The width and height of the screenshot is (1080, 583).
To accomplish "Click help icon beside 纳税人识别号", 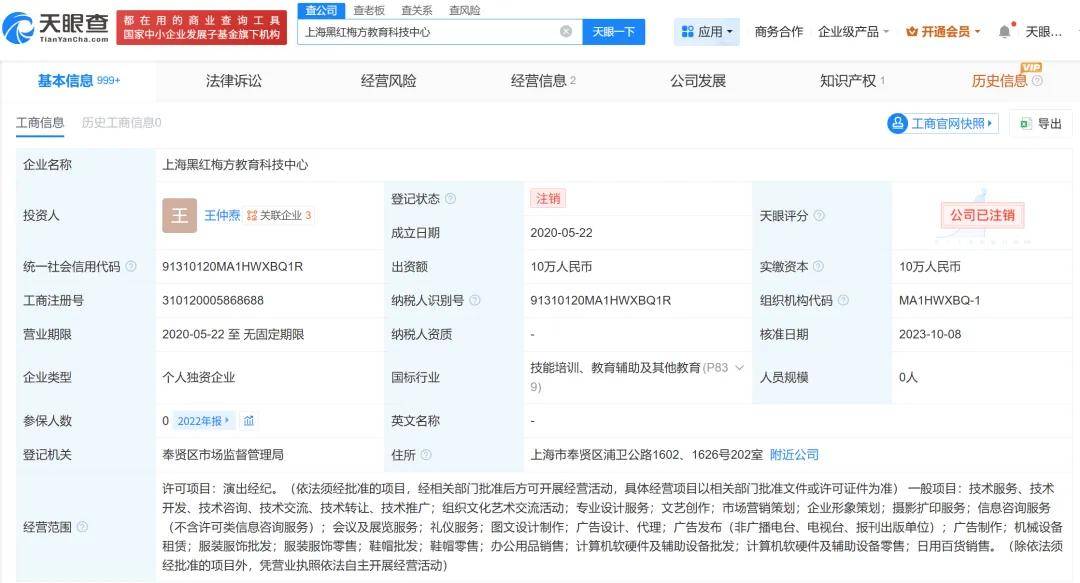I will click(475, 300).
